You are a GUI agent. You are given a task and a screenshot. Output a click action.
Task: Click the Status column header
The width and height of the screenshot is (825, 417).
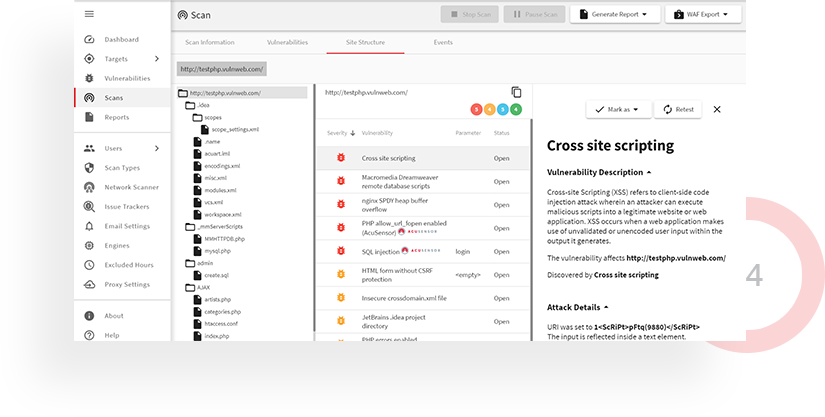[501, 133]
